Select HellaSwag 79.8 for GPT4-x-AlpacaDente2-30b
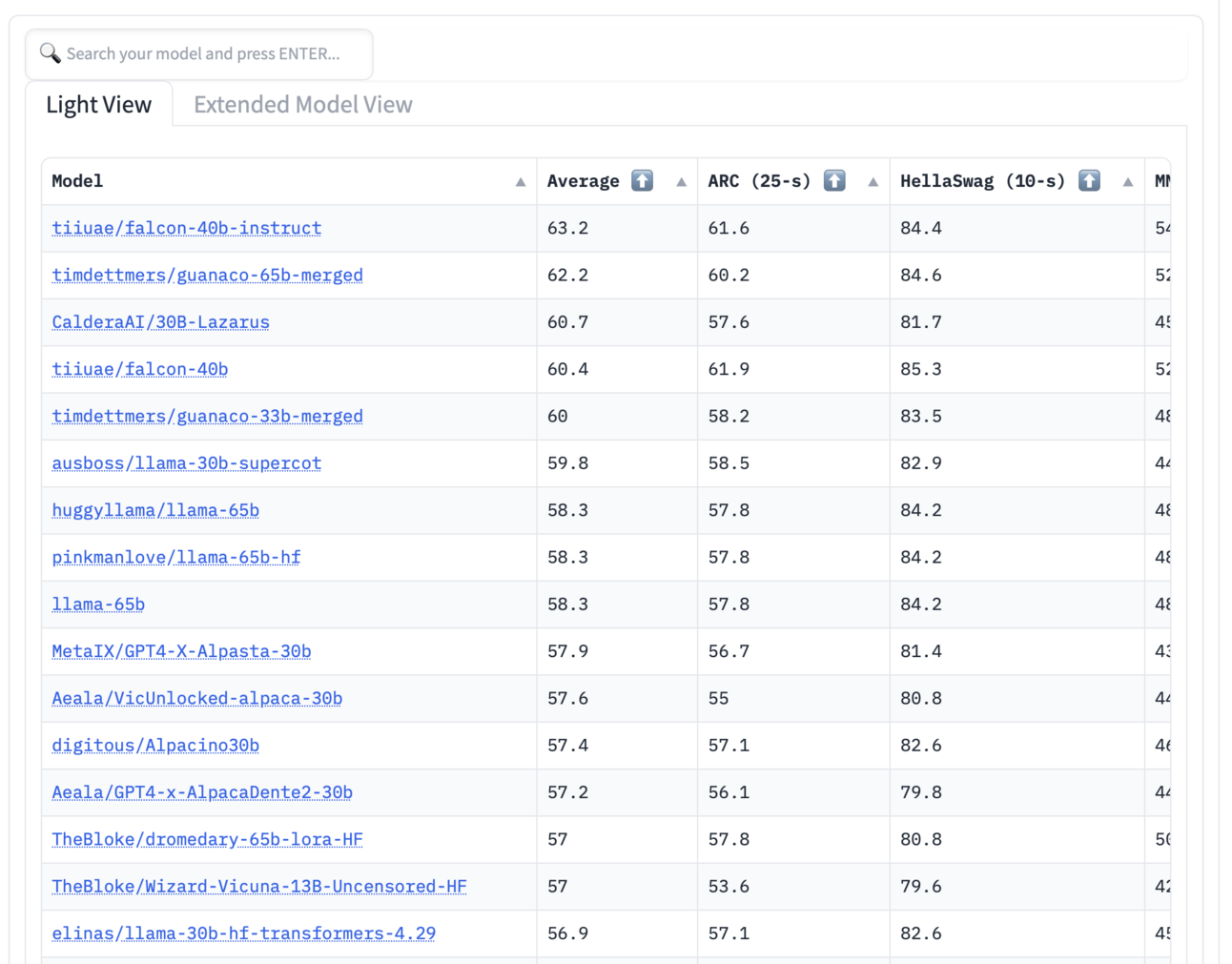The image size is (1232, 964). coord(921,792)
